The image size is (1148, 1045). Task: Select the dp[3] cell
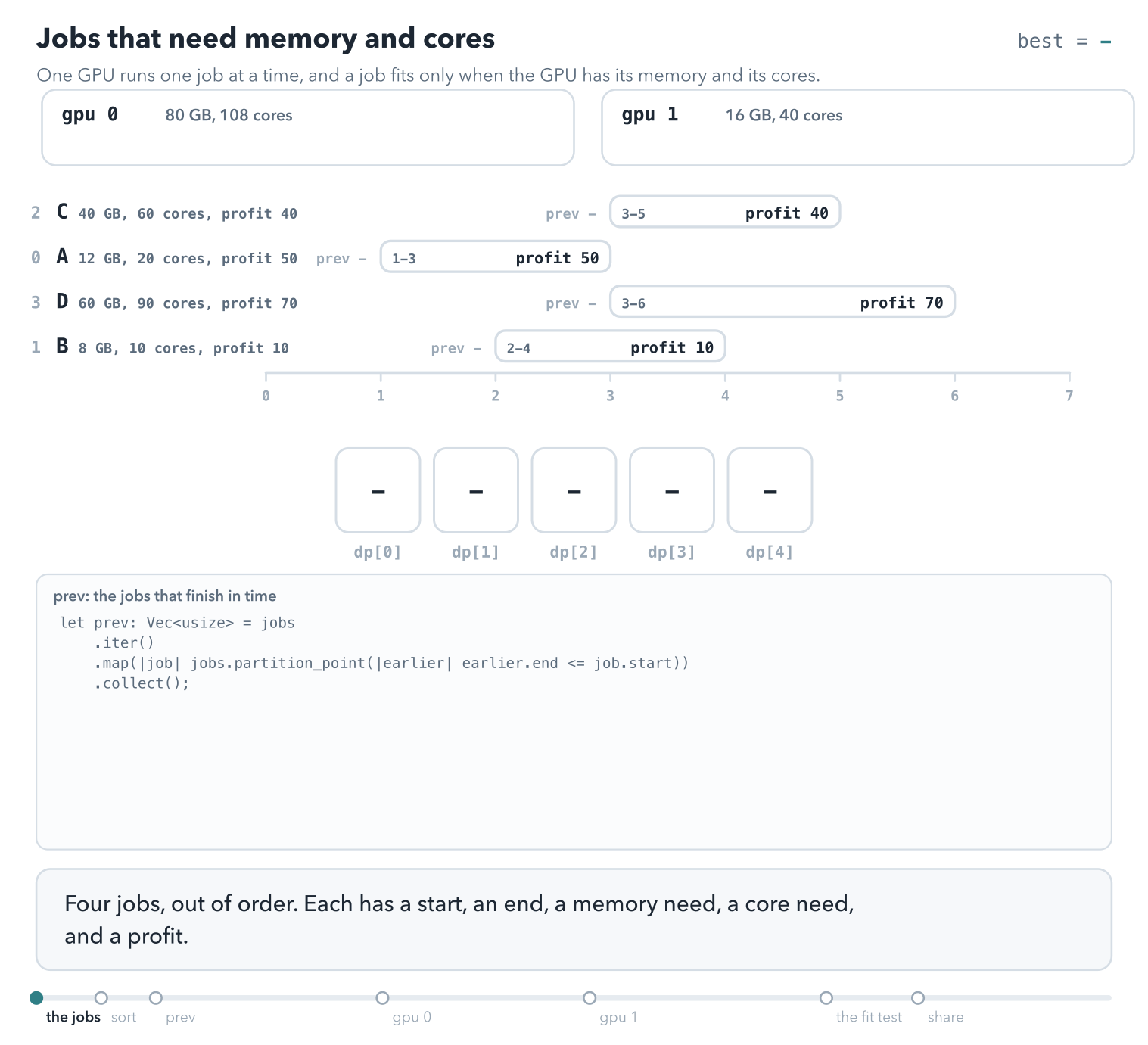tap(672, 490)
